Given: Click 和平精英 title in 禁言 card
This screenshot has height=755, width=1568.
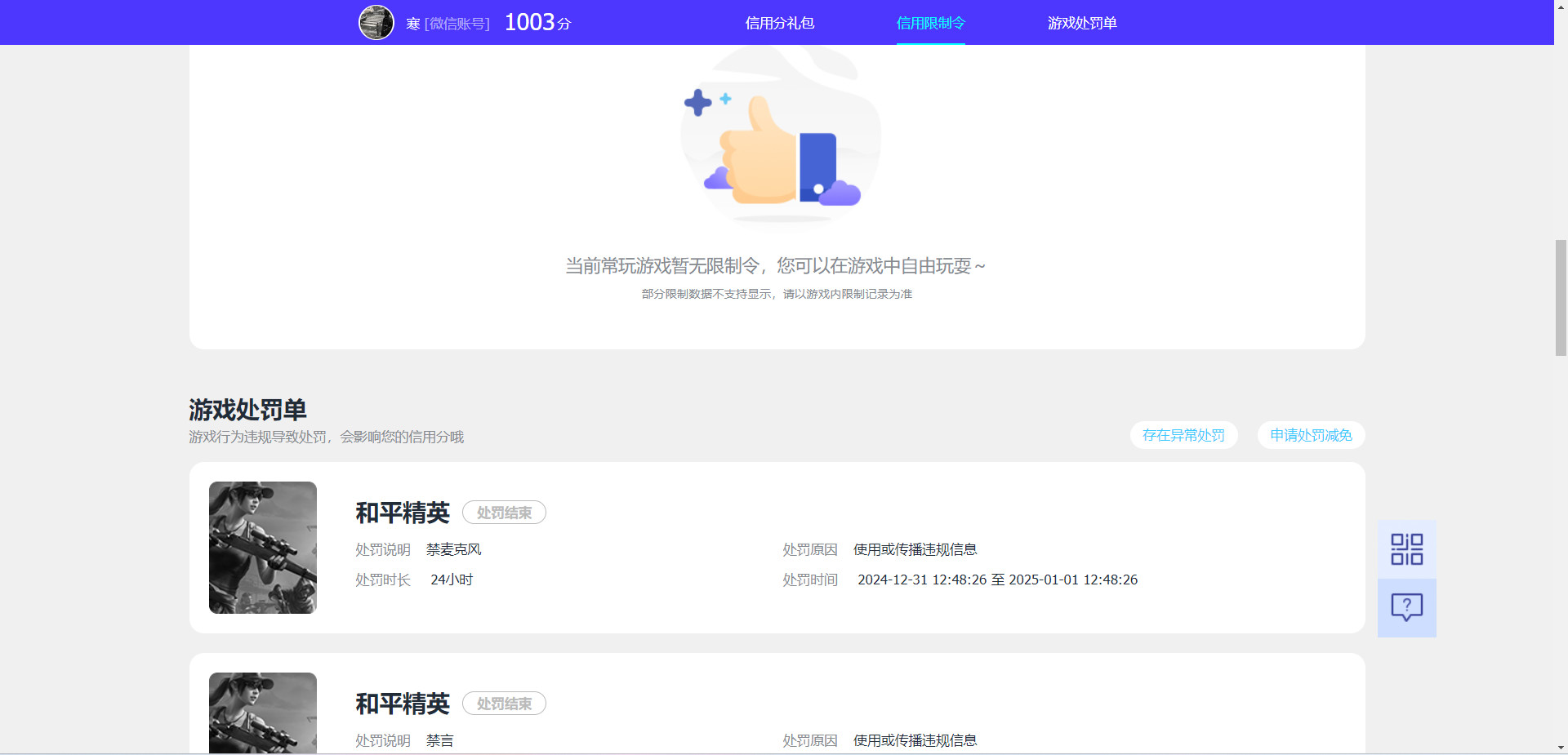Looking at the screenshot, I should pyautogui.click(x=403, y=704).
